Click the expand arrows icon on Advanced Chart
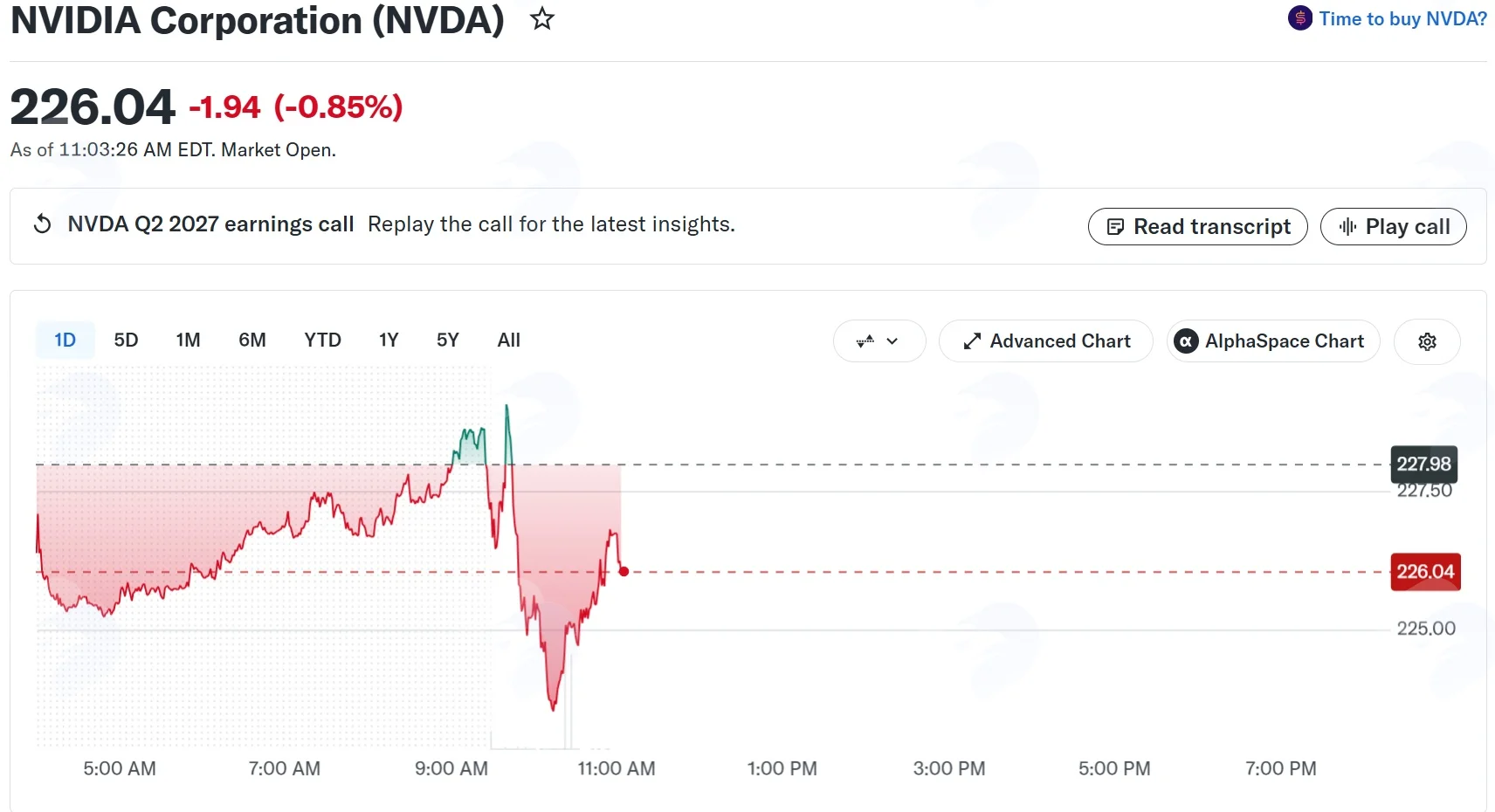The image size is (1495, 812). [972, 341]
